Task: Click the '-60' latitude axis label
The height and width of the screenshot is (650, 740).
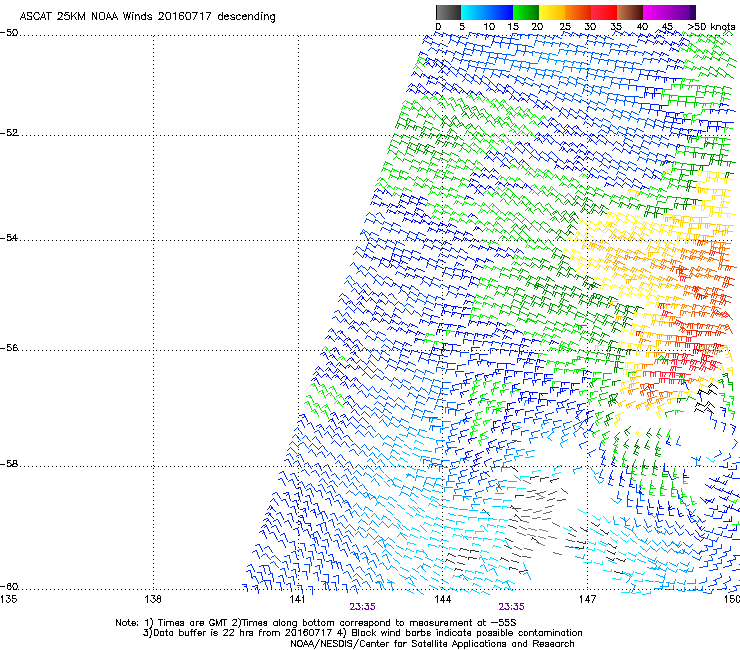Action: click(x=9, y=587)
